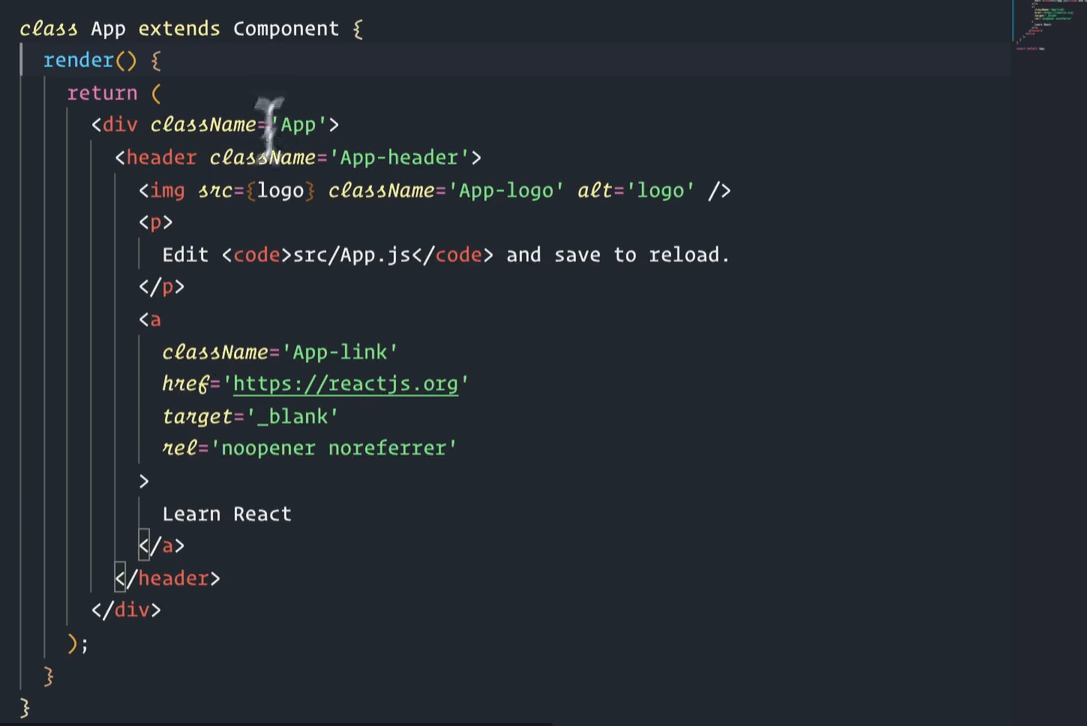Click the return keyword
Screen dimensions: 1087x726
coord(102,93)
